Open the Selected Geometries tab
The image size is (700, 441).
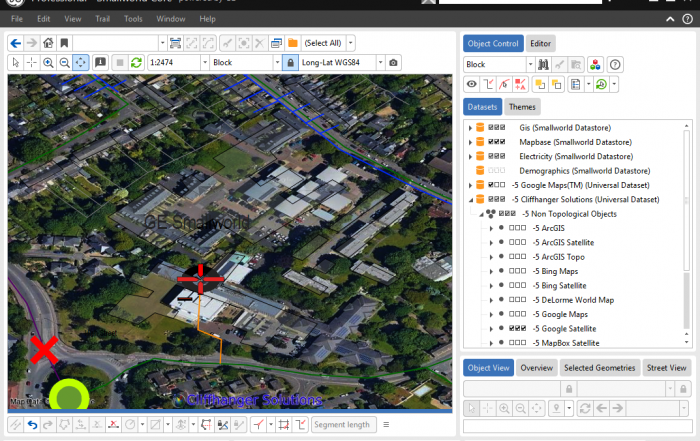coord(600,368)
